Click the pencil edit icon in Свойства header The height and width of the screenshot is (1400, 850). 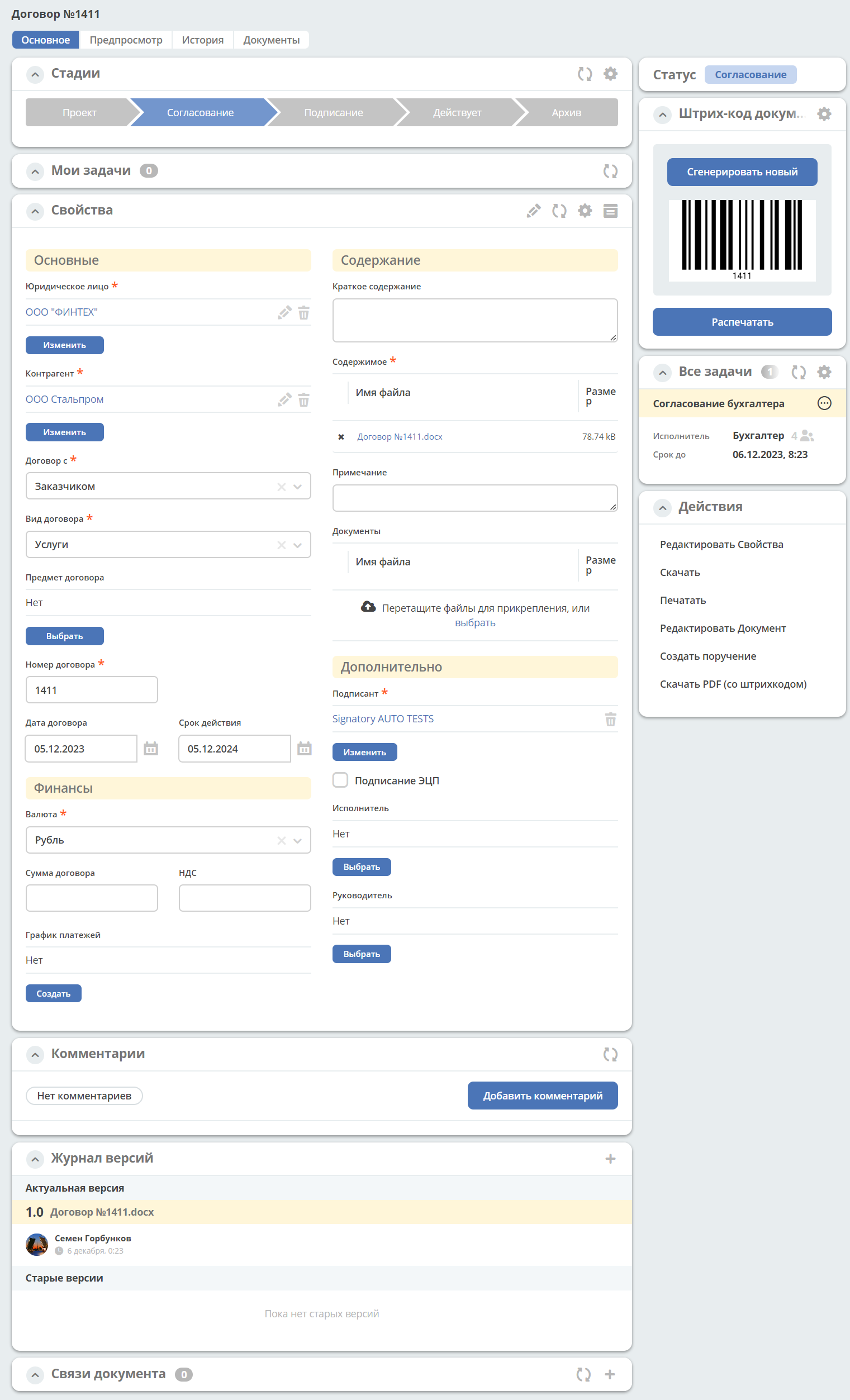tap(534, 211)
